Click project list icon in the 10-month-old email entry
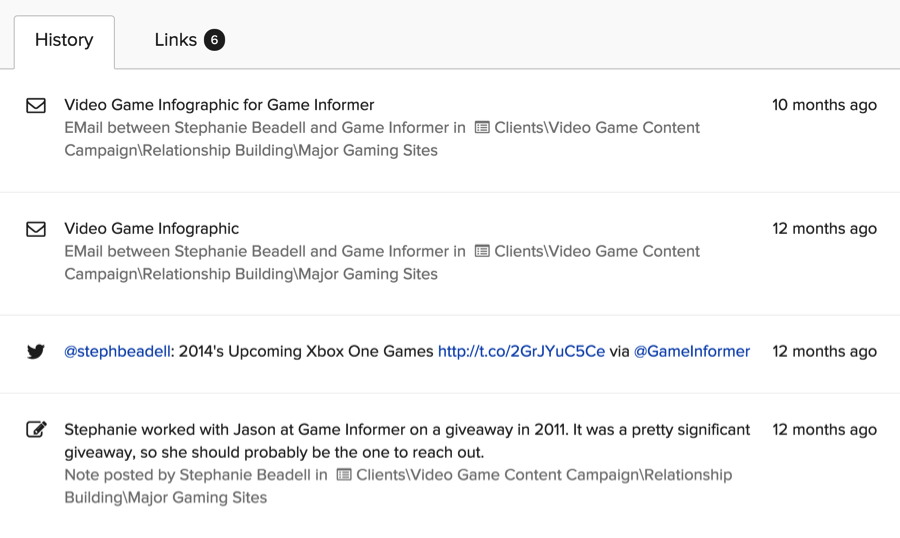Image resolution: width=900 pixels, height=538 pixels. coord(482,128)
